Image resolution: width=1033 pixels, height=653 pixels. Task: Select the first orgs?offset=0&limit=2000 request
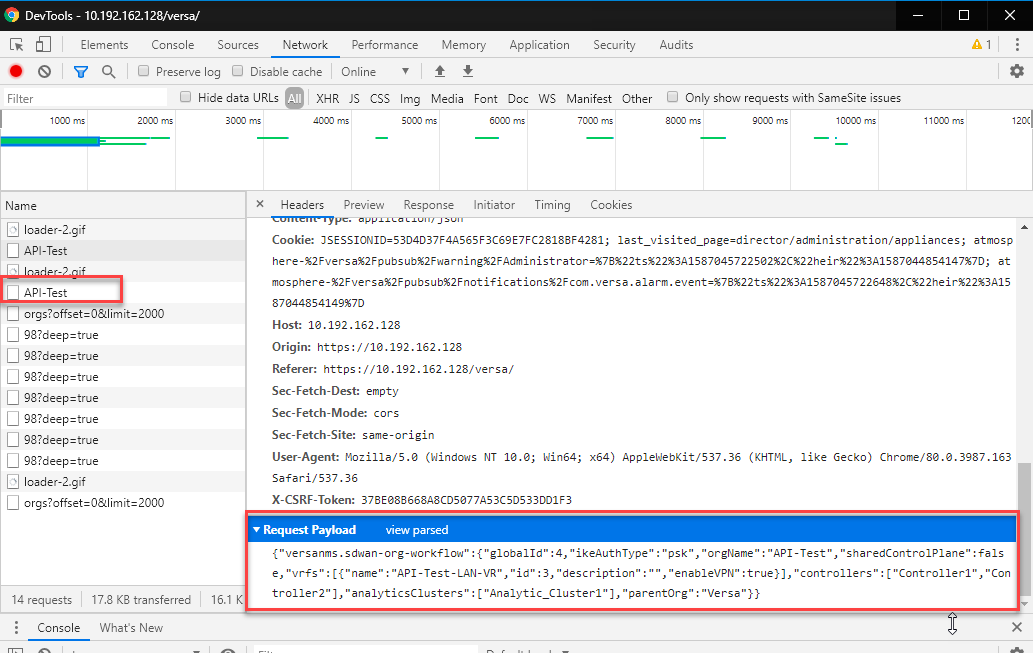[x=123, y=314]
